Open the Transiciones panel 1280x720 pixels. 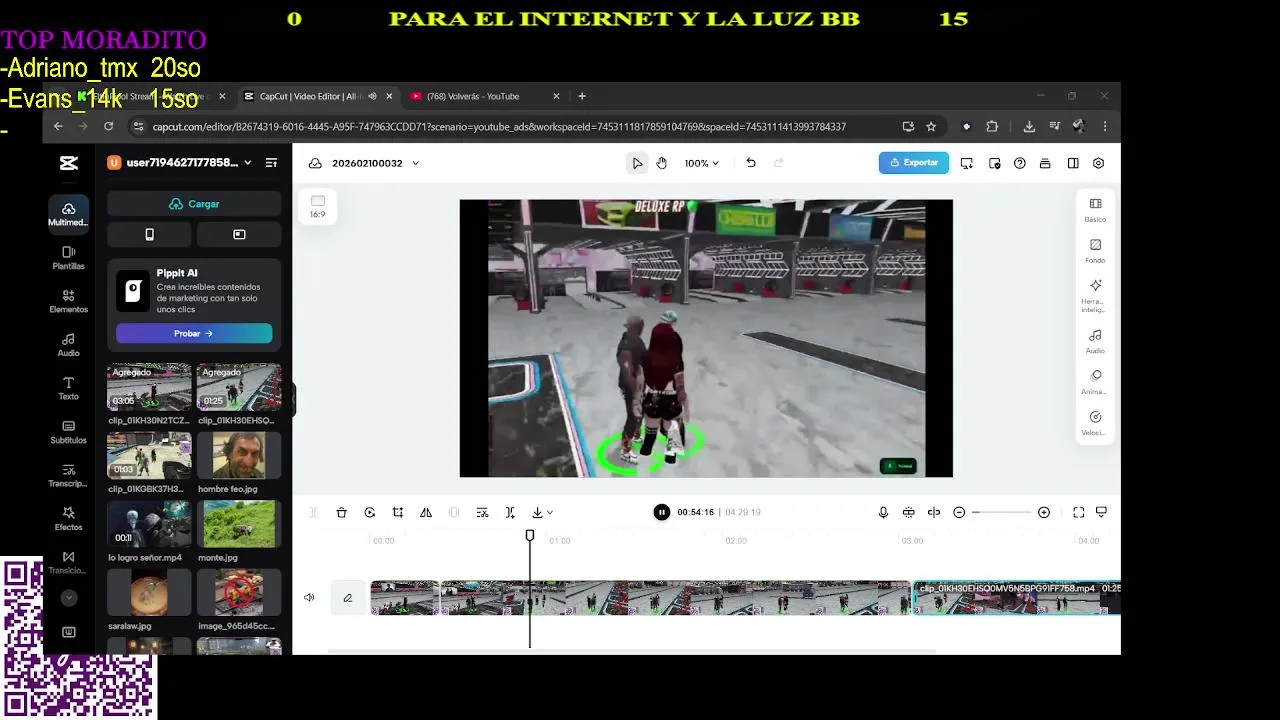[68, 562]
